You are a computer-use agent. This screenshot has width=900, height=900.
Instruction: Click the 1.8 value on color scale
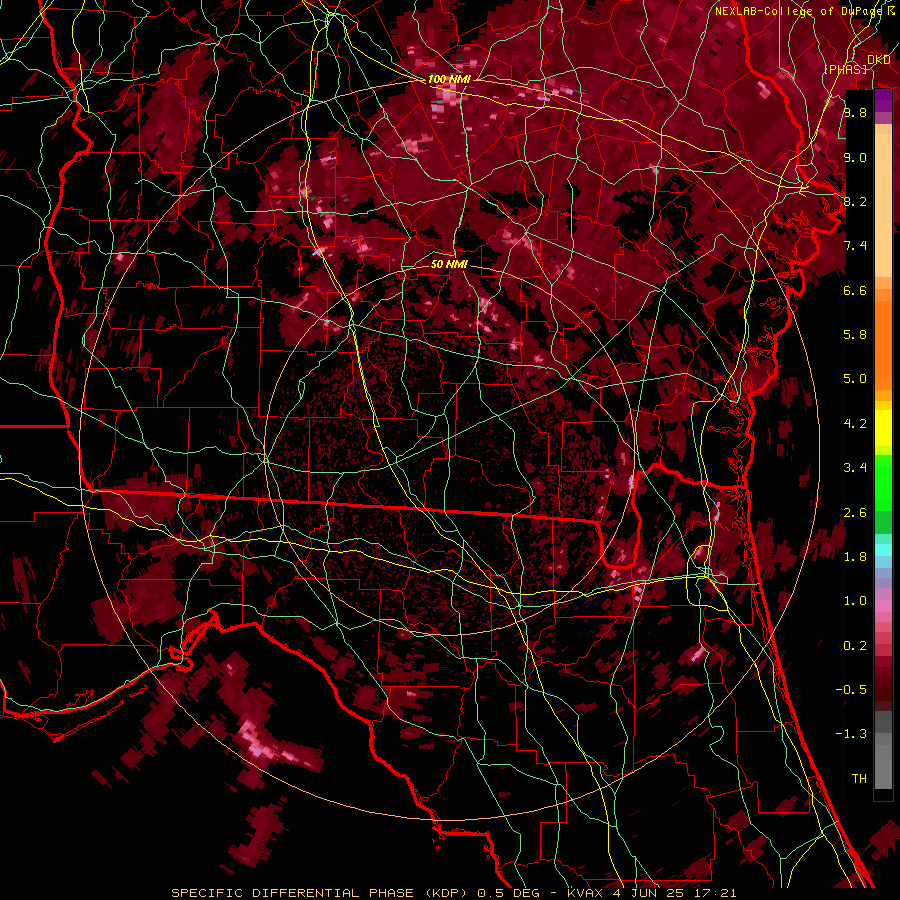855,557
